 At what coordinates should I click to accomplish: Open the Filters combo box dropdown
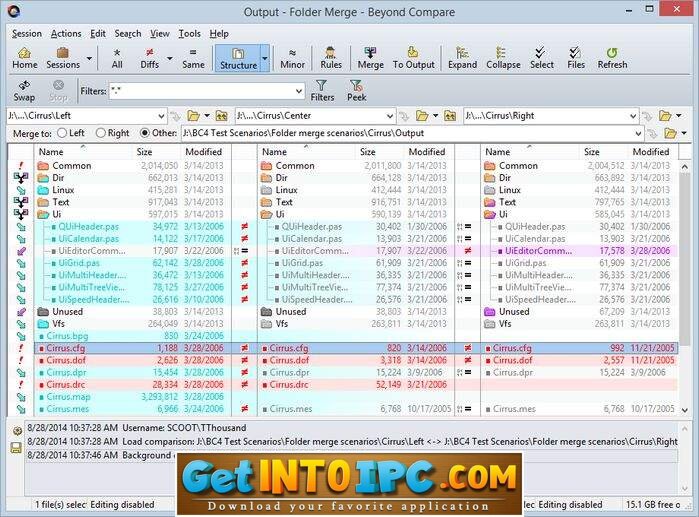tap(299, 91)
